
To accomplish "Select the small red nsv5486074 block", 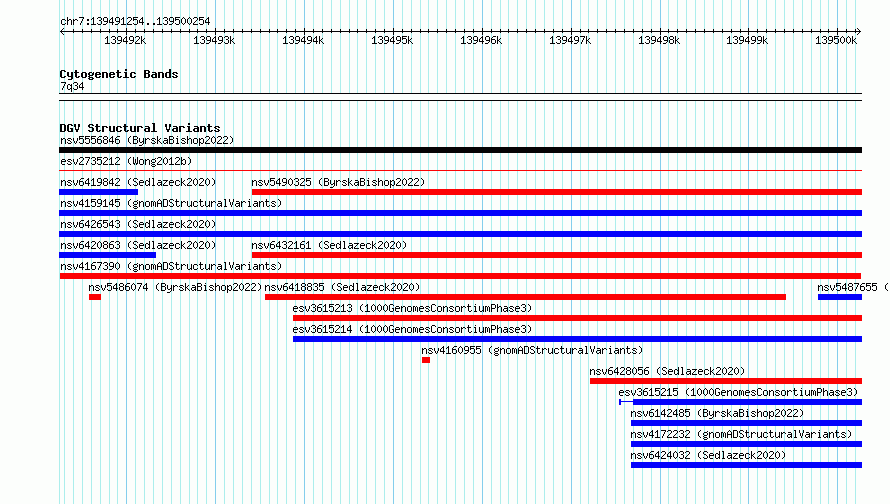I will [x=95, y=297].
